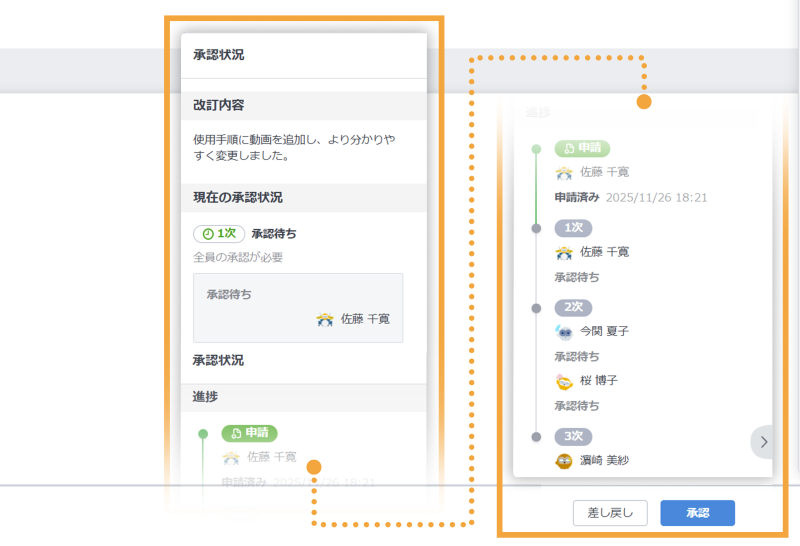
Task: Click 佐藤 千寛 avatar under right 申請 badge
Action: click(564, 172)
